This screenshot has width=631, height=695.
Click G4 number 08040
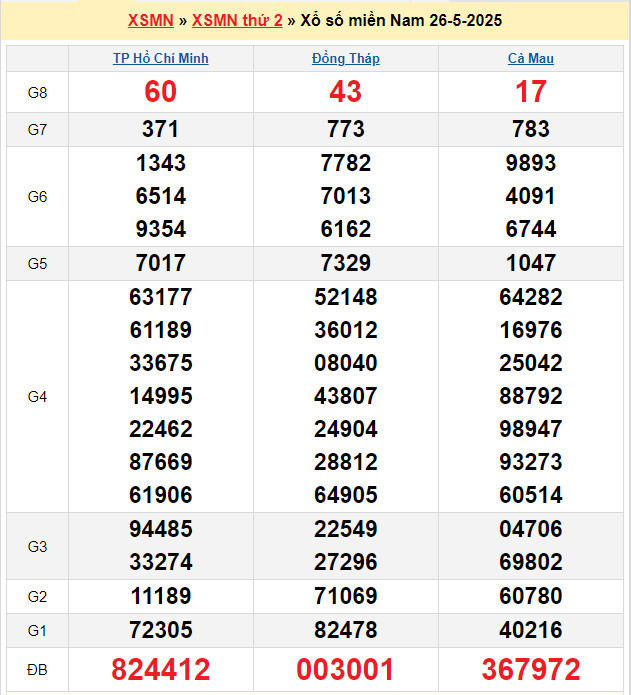pyautogui.click(x=346, y=363)
